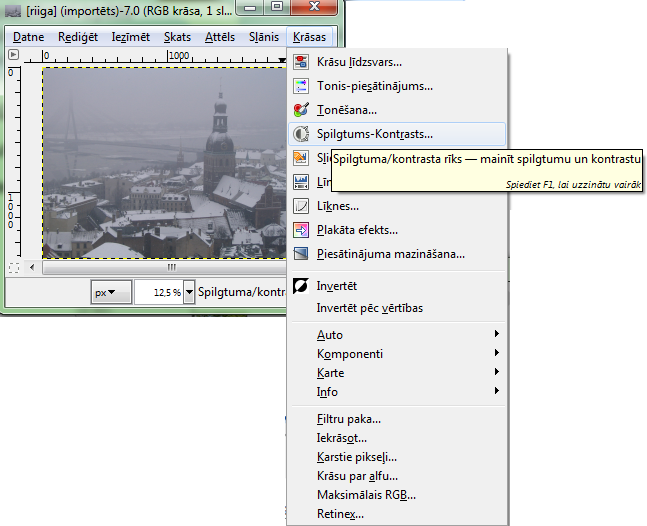
Task: Click the Līknes curves icon
Action: 301,206
